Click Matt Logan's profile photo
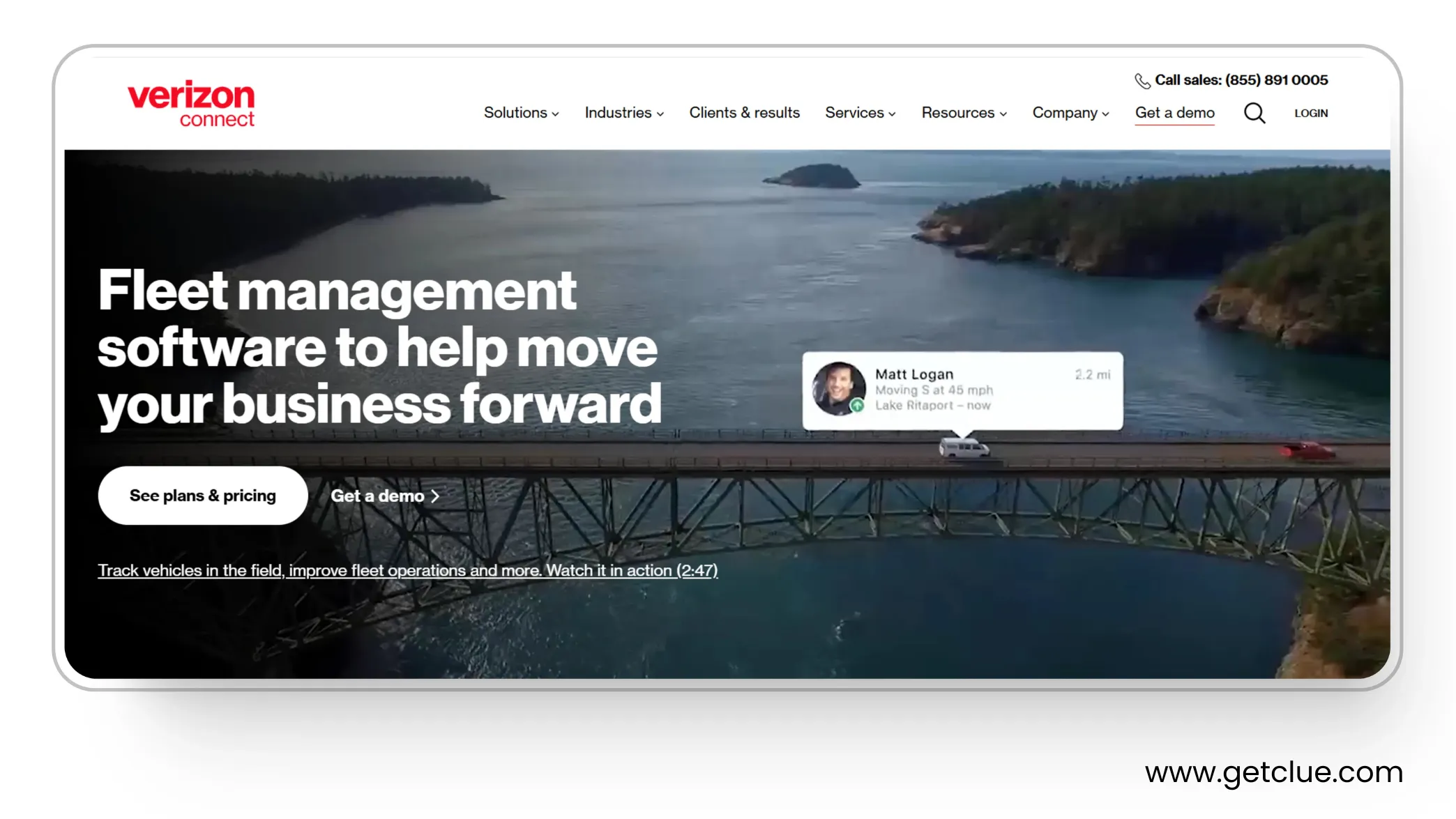This screenshot has width=1456, height=819. [837, 388]
